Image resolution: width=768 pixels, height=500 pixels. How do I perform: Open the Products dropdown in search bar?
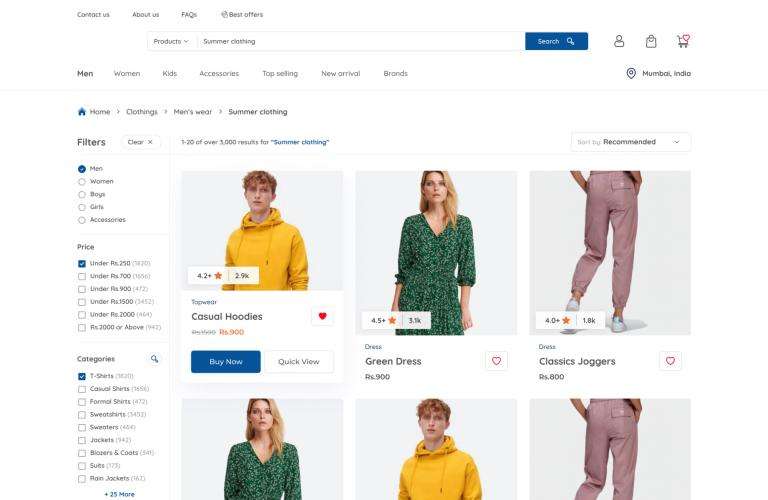171,41
